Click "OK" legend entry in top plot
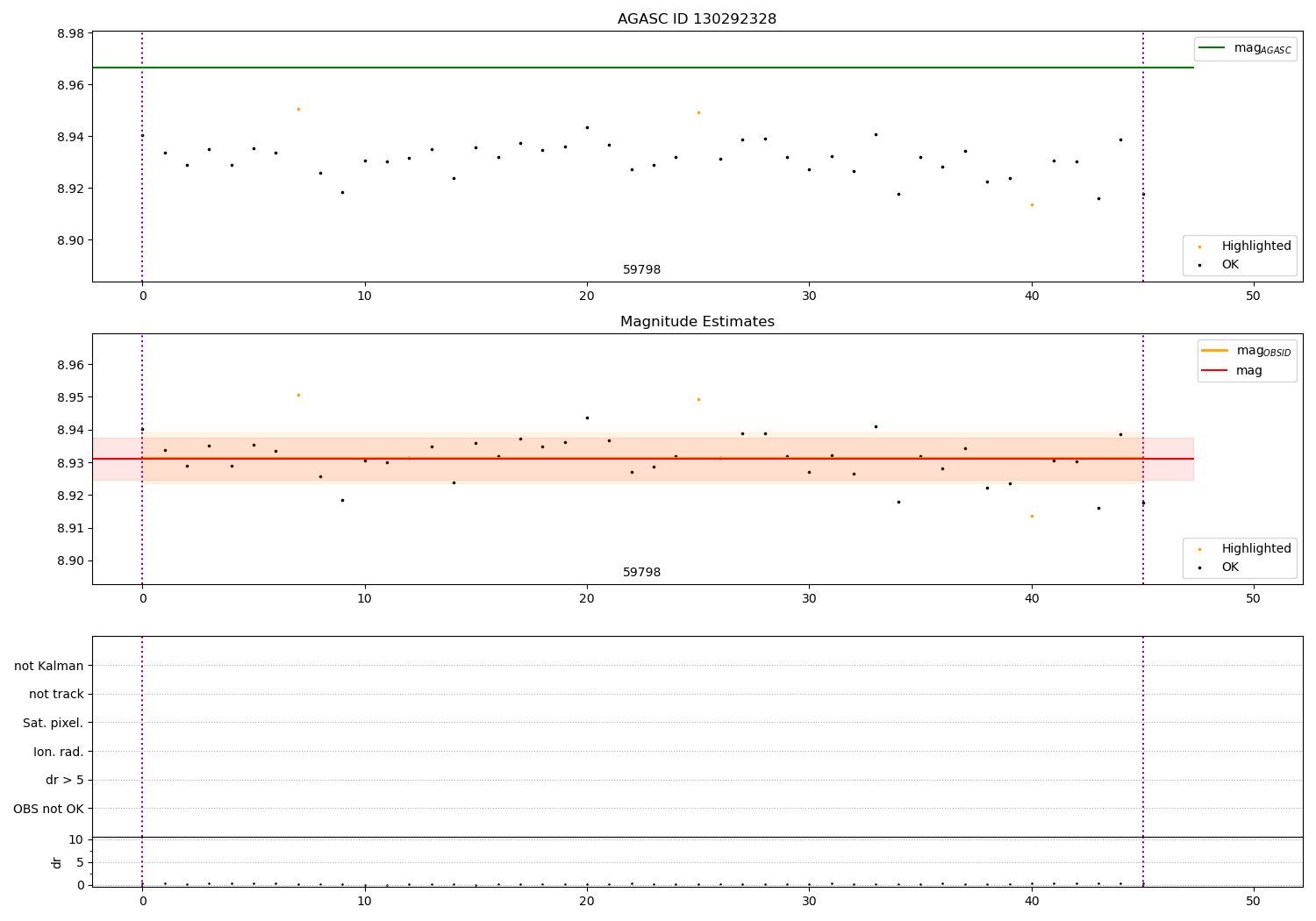This screenshot has height=921, width=1316. pos(1219,265)
